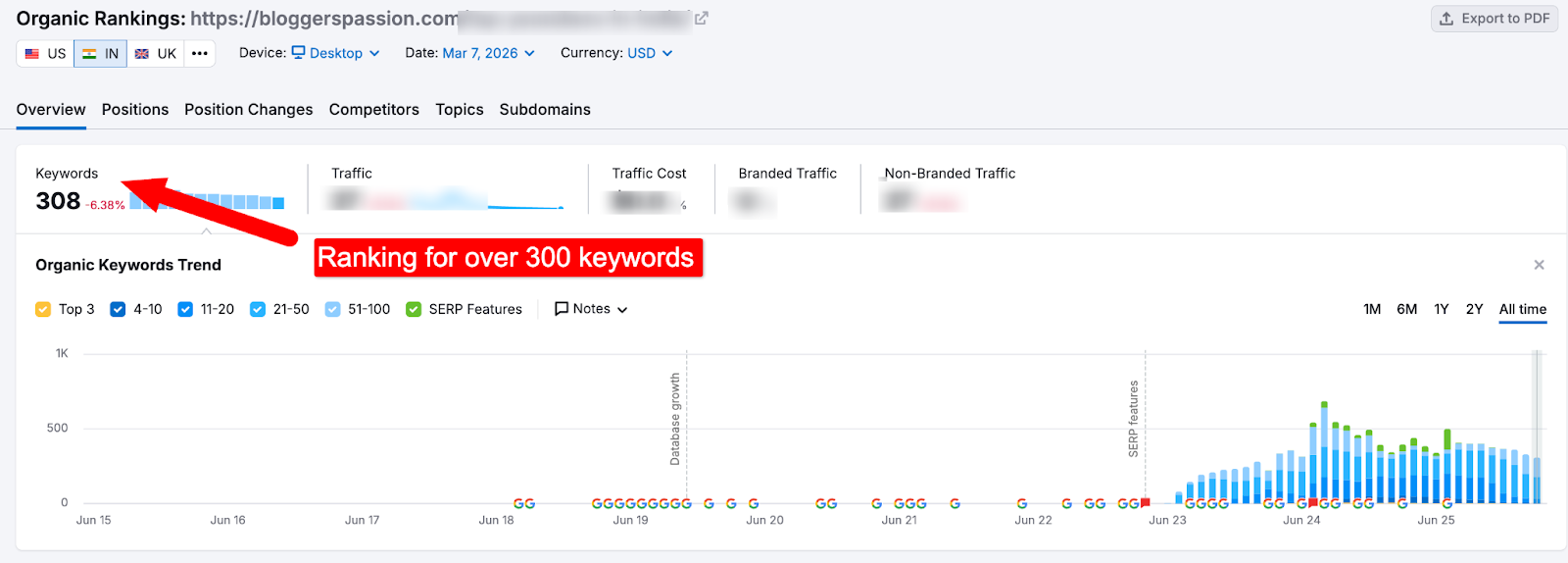Uncheck the Top 3 checkbox
This screenshot has height=563, width=1568.
coord(43,309)
